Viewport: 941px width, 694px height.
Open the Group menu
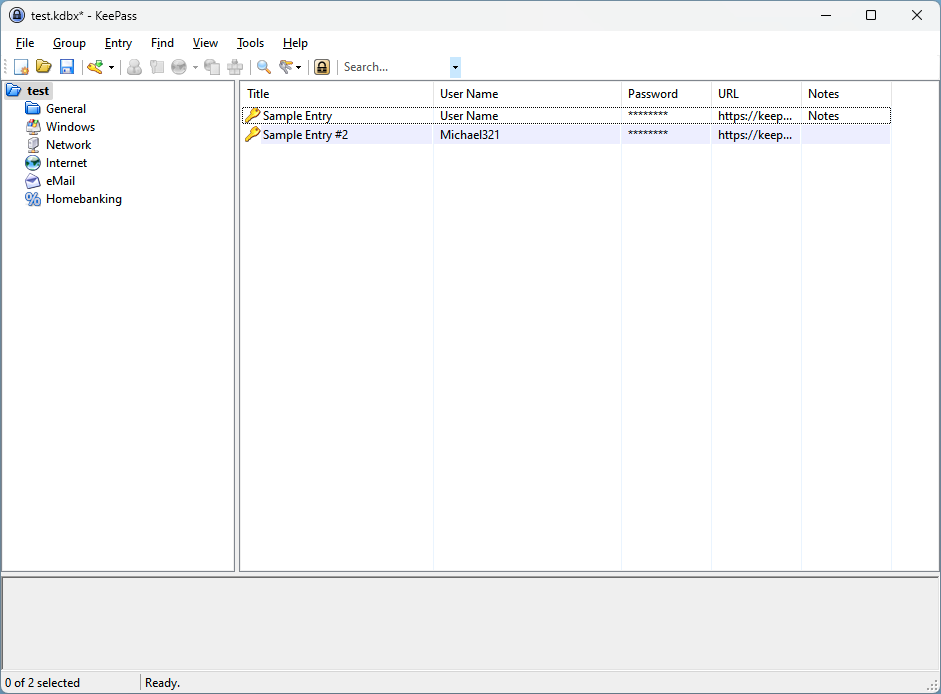coord(69,43)
